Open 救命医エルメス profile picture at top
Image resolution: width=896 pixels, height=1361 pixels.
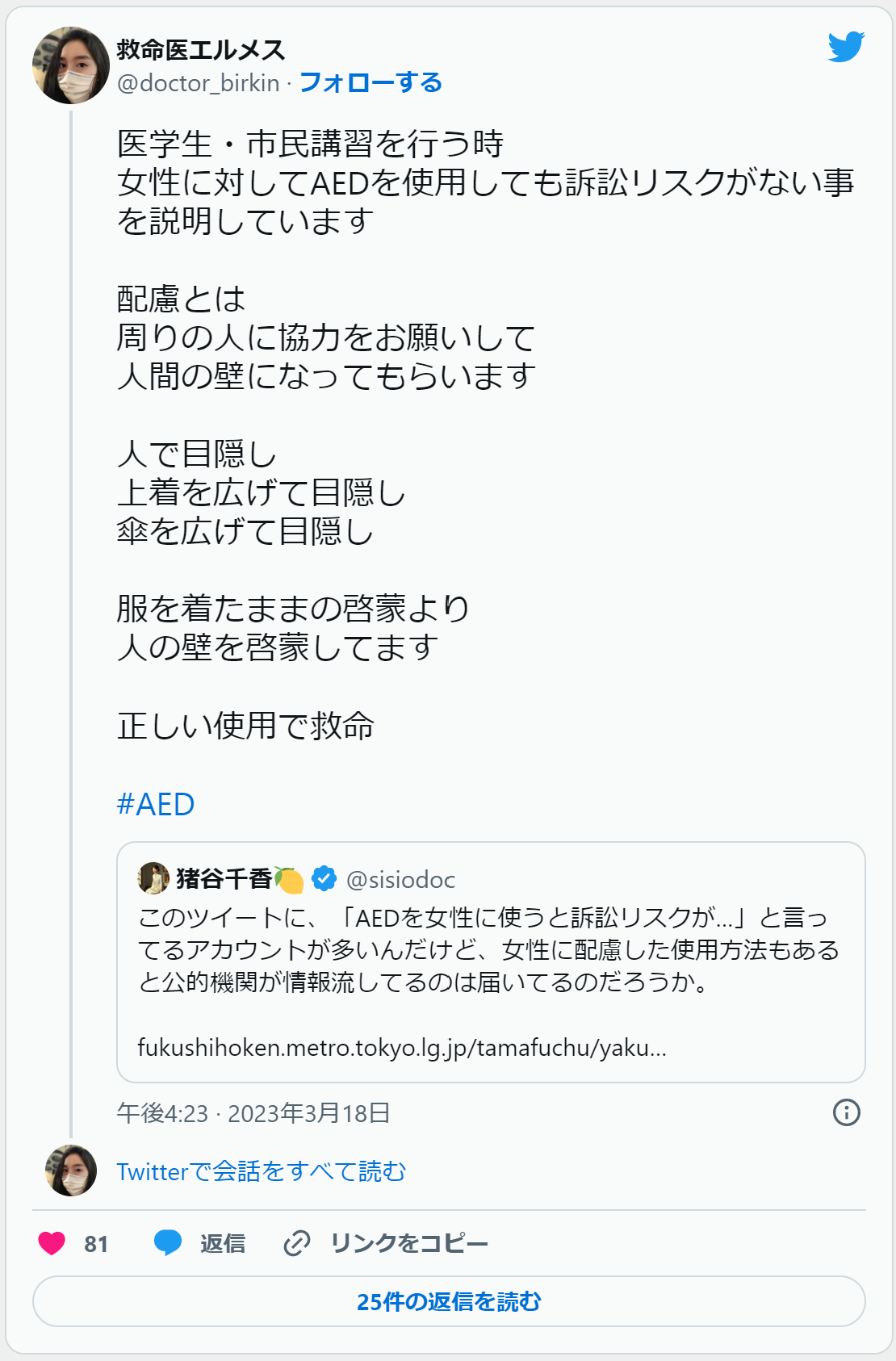click(71, 65)
